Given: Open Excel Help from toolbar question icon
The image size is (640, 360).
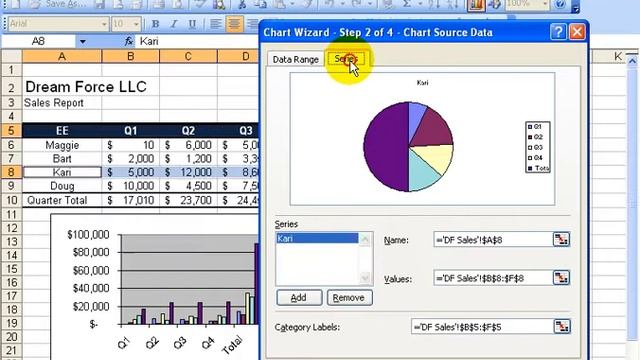Looking at the screenshot, I should coord(560,5).
